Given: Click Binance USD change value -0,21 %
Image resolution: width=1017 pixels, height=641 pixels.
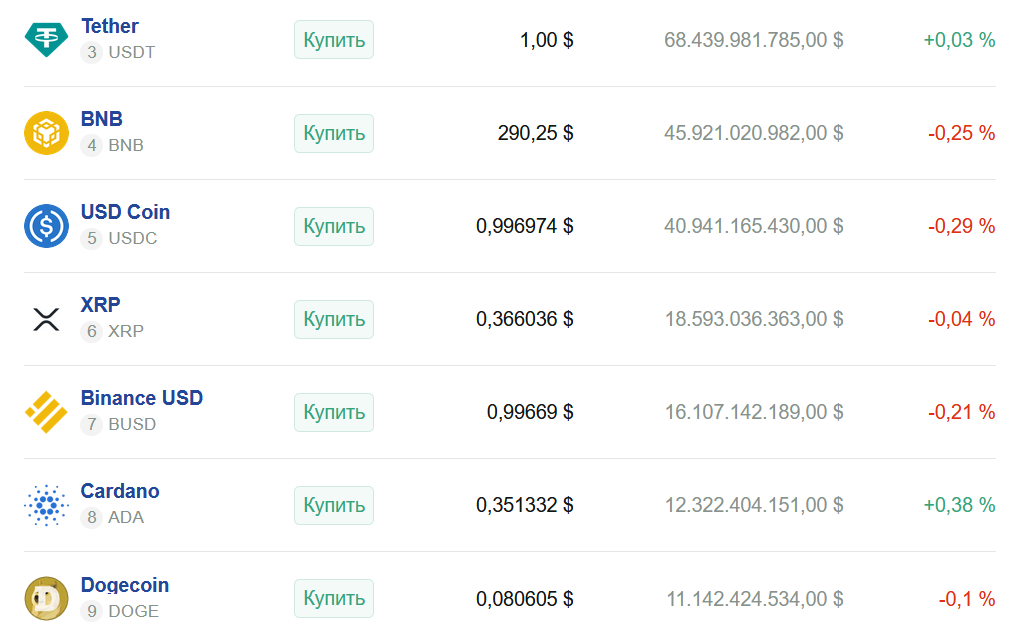Looking at the screenshot, I should point(961,412).
